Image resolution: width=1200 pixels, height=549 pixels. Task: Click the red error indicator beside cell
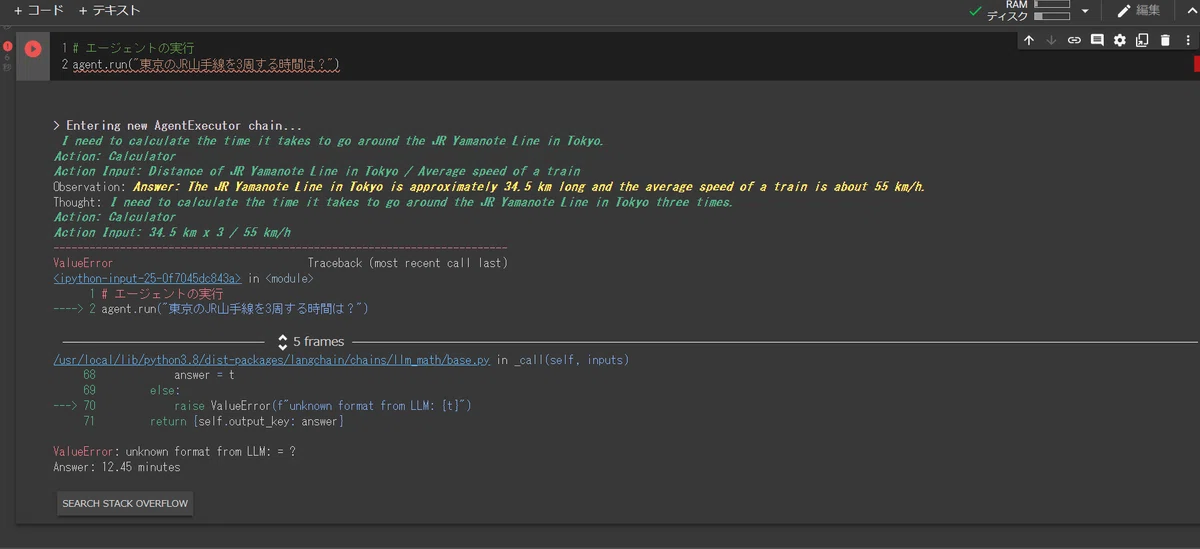pos(8,46)
